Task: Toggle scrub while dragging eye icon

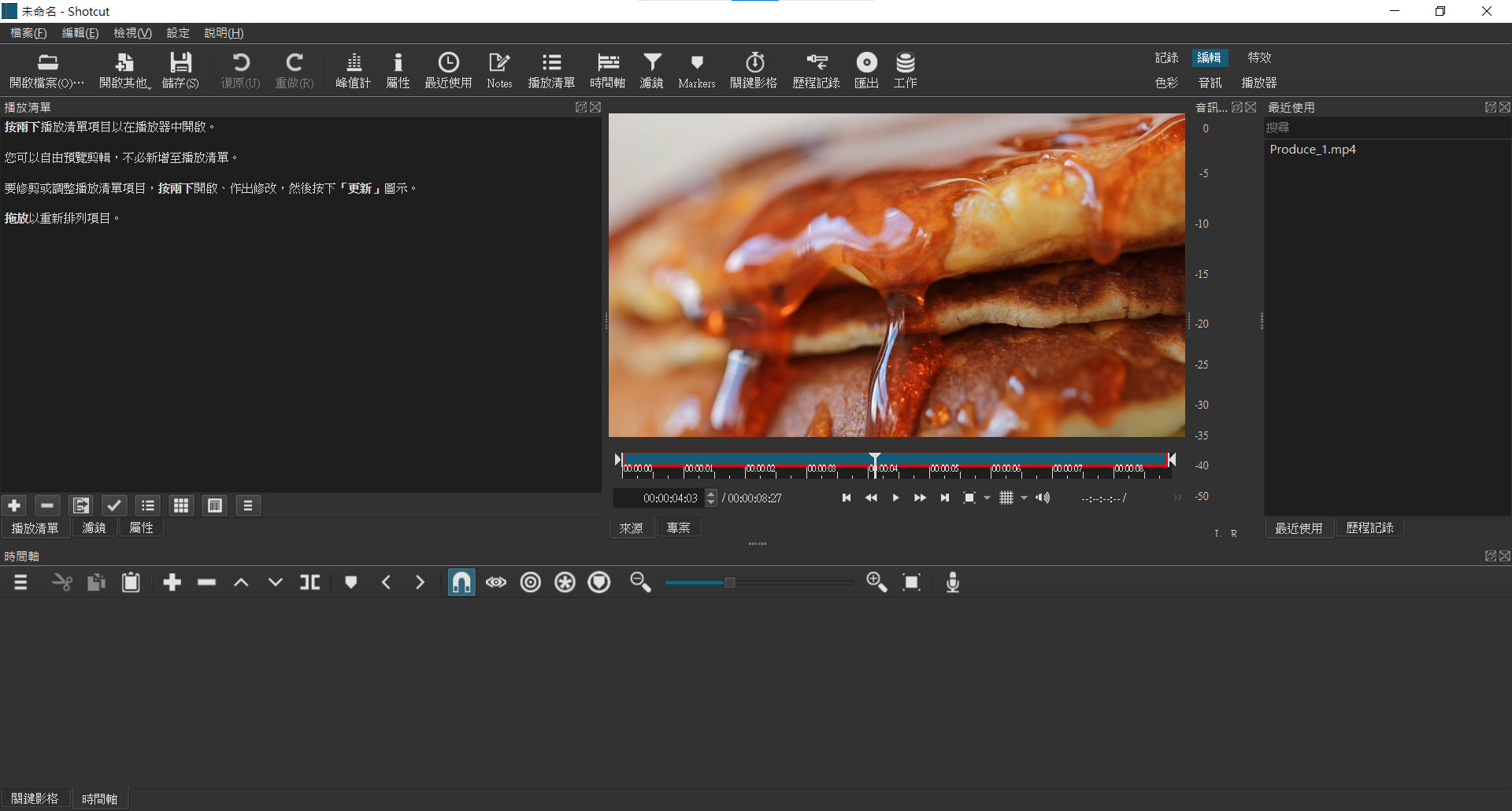Action: pyautogui.click(x=496, y=583)
